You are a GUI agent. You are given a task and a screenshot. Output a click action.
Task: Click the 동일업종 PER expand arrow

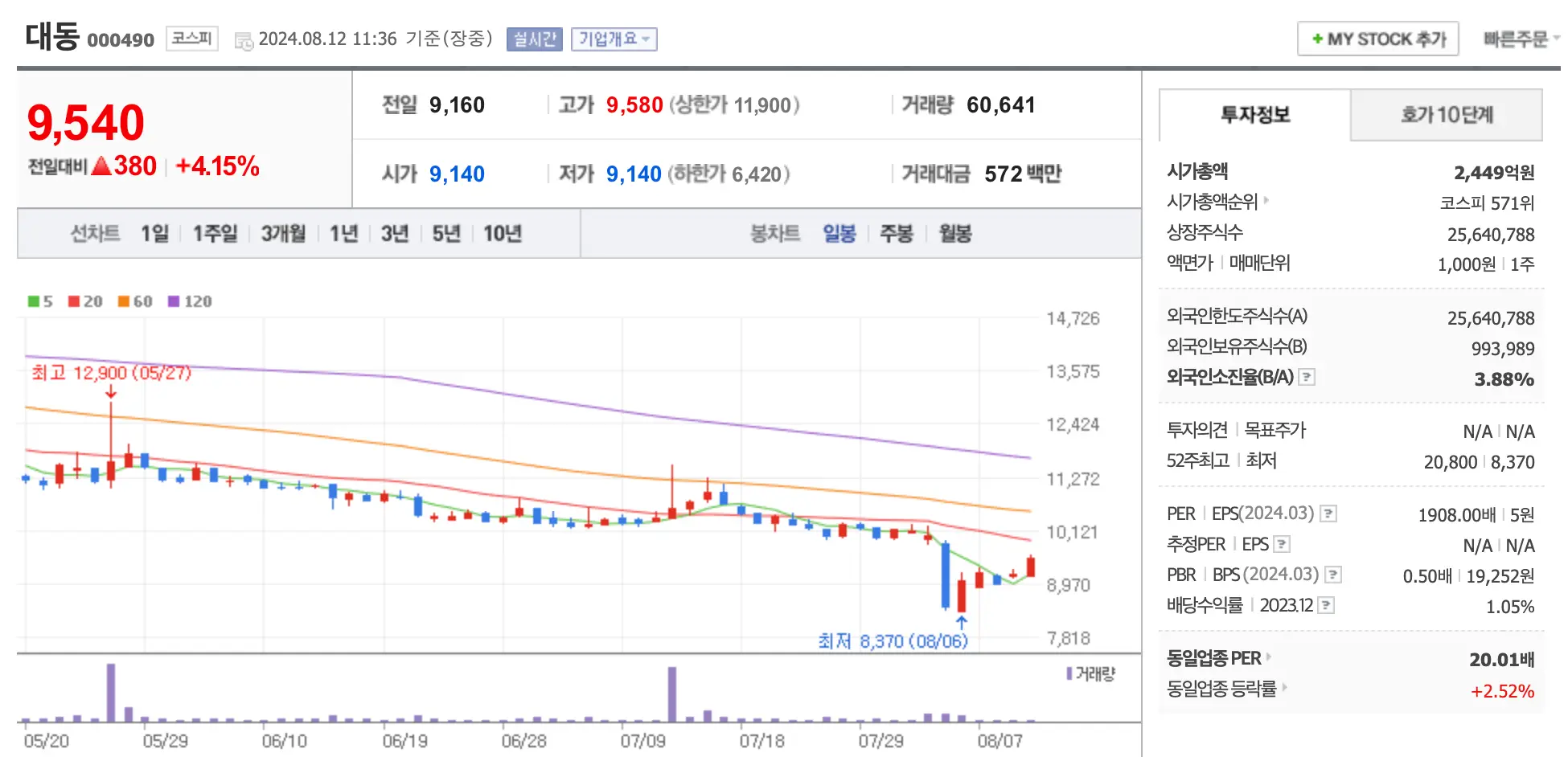pos(1270,657)
